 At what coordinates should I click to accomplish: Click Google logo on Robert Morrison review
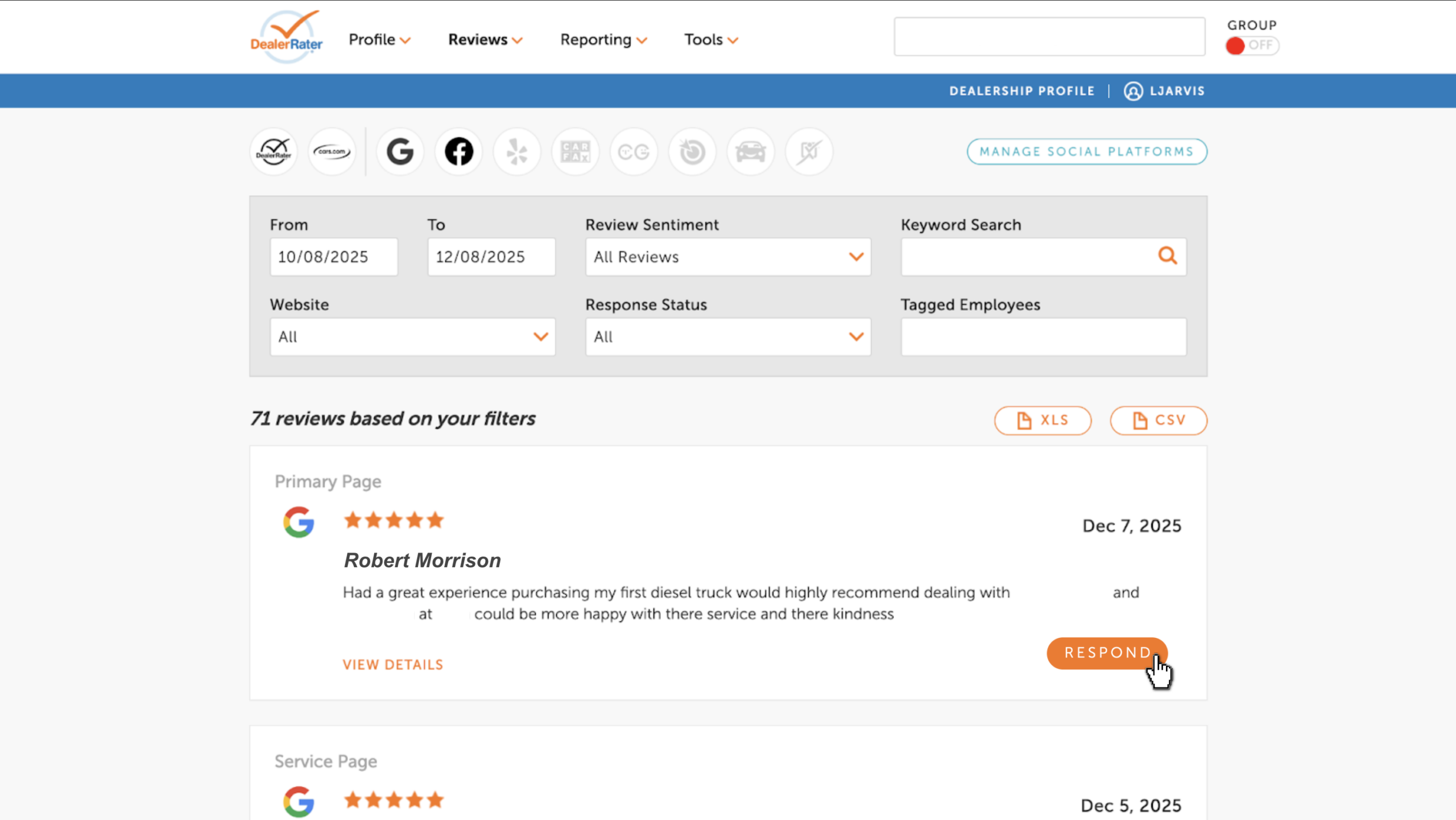click(299, 522)
